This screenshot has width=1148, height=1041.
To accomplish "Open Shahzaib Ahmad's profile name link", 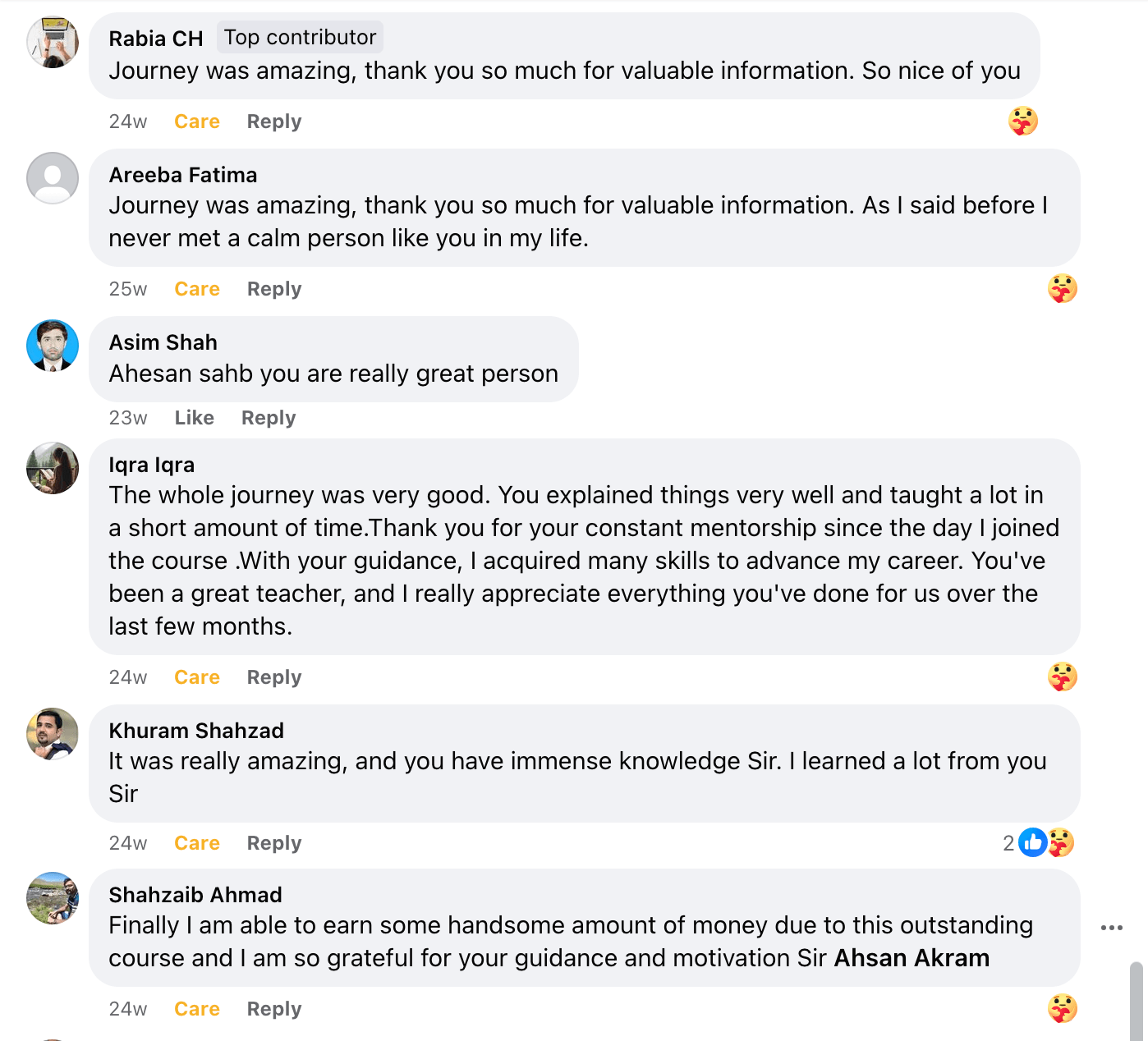I will [195, 895].
